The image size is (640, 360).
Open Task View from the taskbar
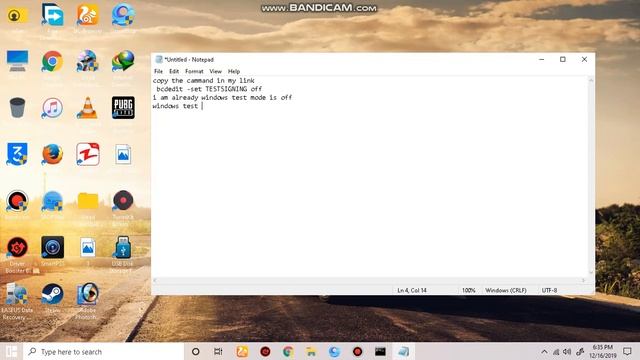point(218,351)
